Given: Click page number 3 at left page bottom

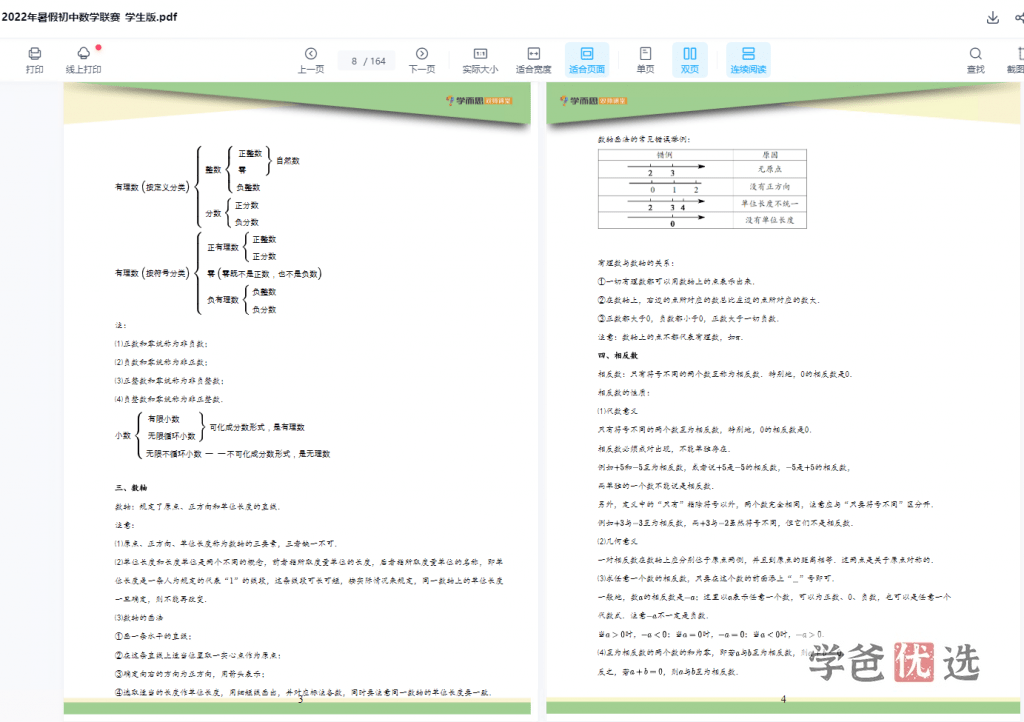Looking at the screenshot, I should point(300,699).
